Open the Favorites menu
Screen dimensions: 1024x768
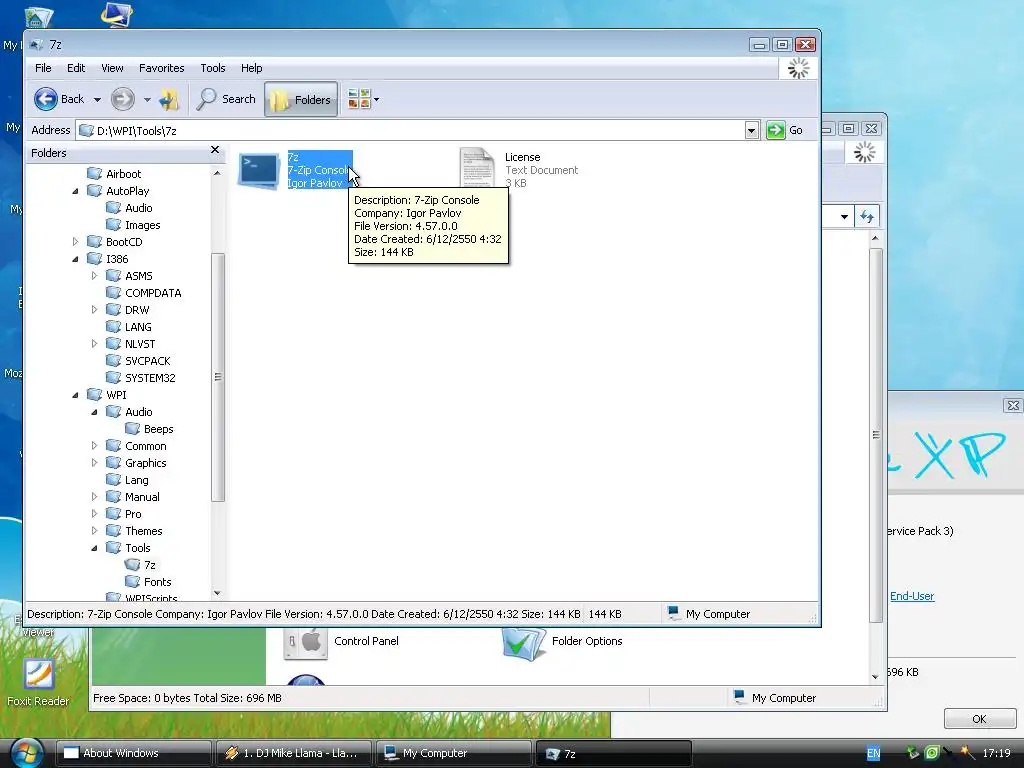(161, 68)
